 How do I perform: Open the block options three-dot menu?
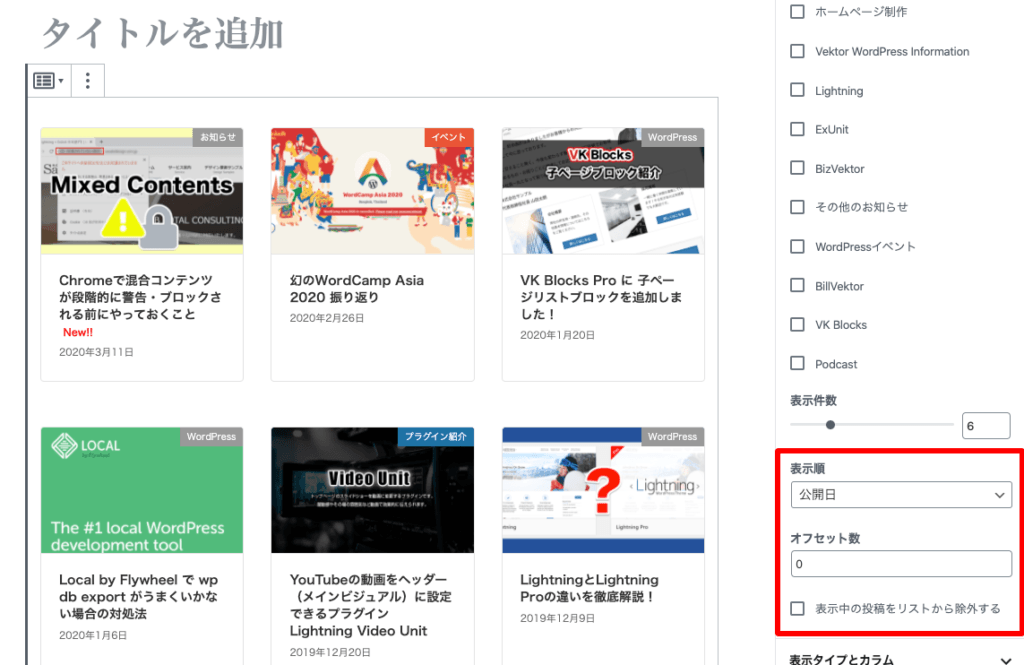coord(88,81)
